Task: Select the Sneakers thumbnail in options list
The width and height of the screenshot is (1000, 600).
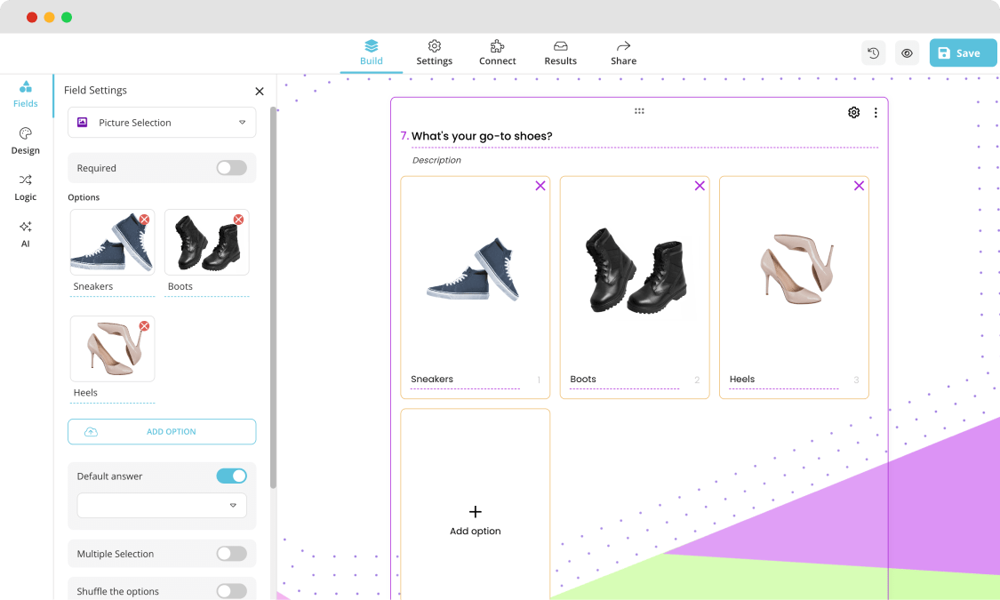Action: click(110, 243)
